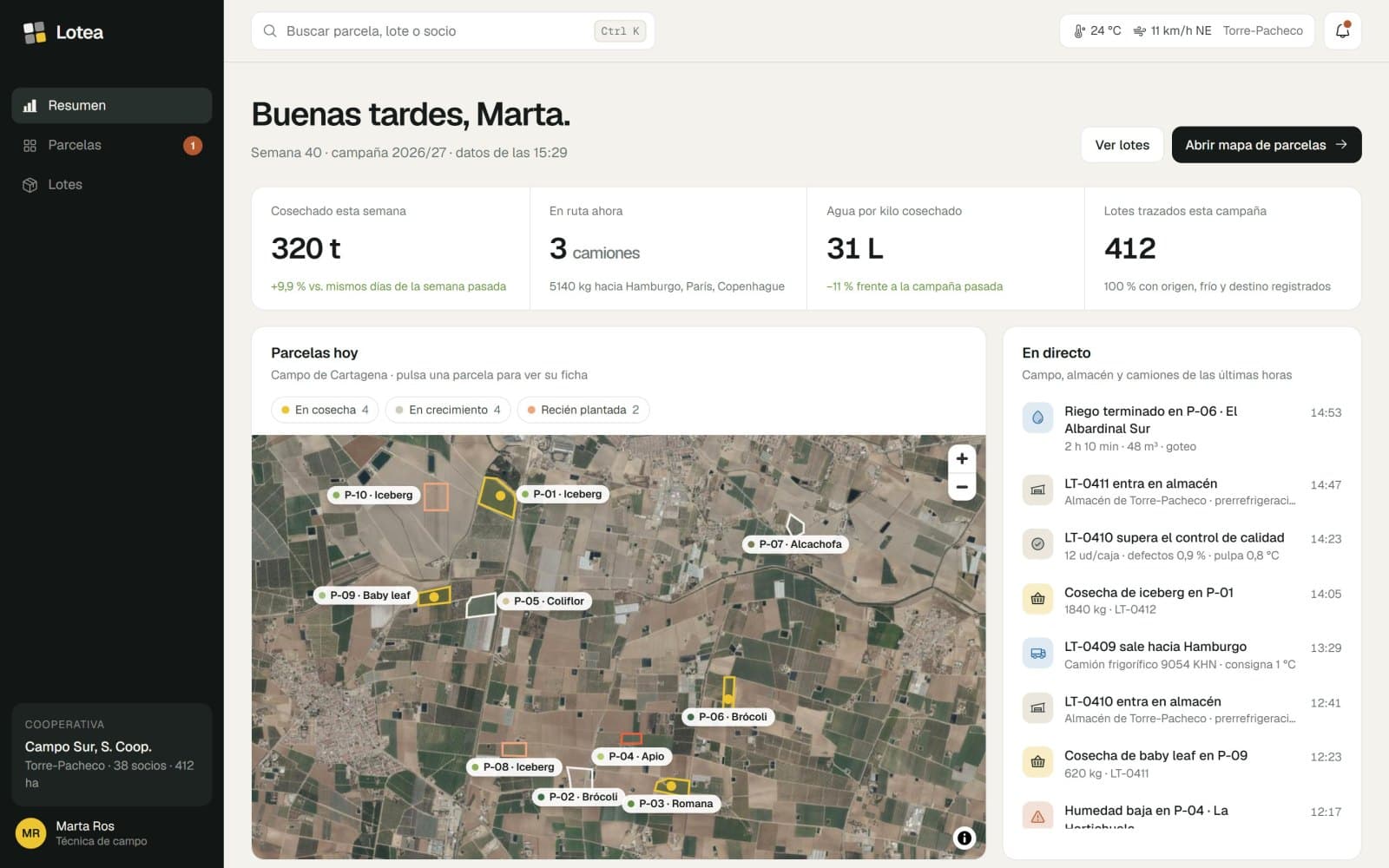This screenshot has width=1389, height=868.
Task: Click quality check icon for LT-0410
Action: tap(1037, 544)
